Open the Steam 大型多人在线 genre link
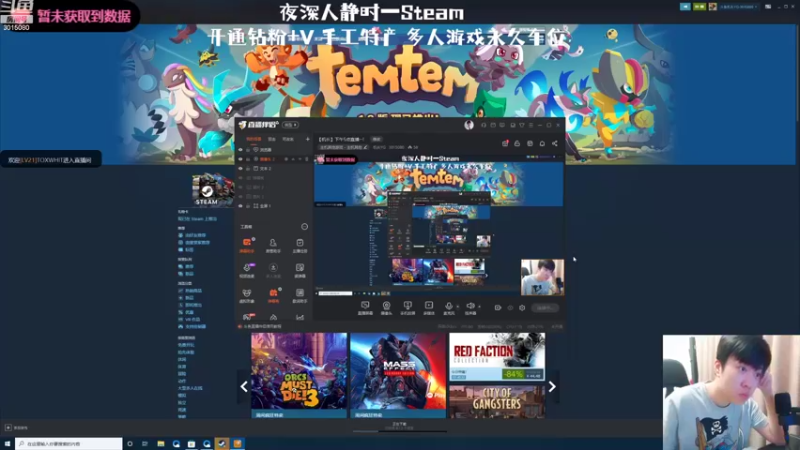This screenshot has height=450, width=800. click(x=190, y=388)
